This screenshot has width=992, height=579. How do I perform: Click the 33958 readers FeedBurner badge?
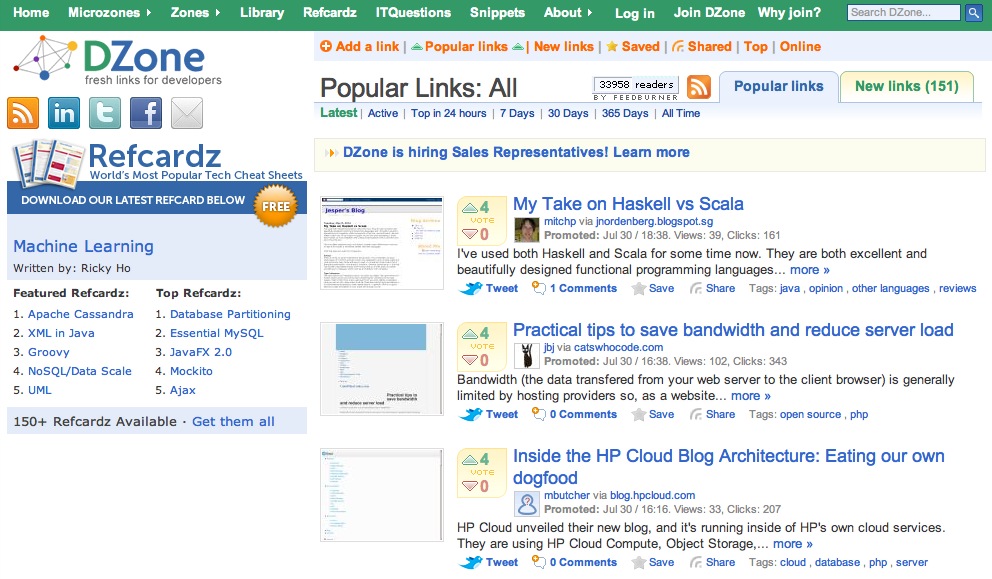point(636,89)
